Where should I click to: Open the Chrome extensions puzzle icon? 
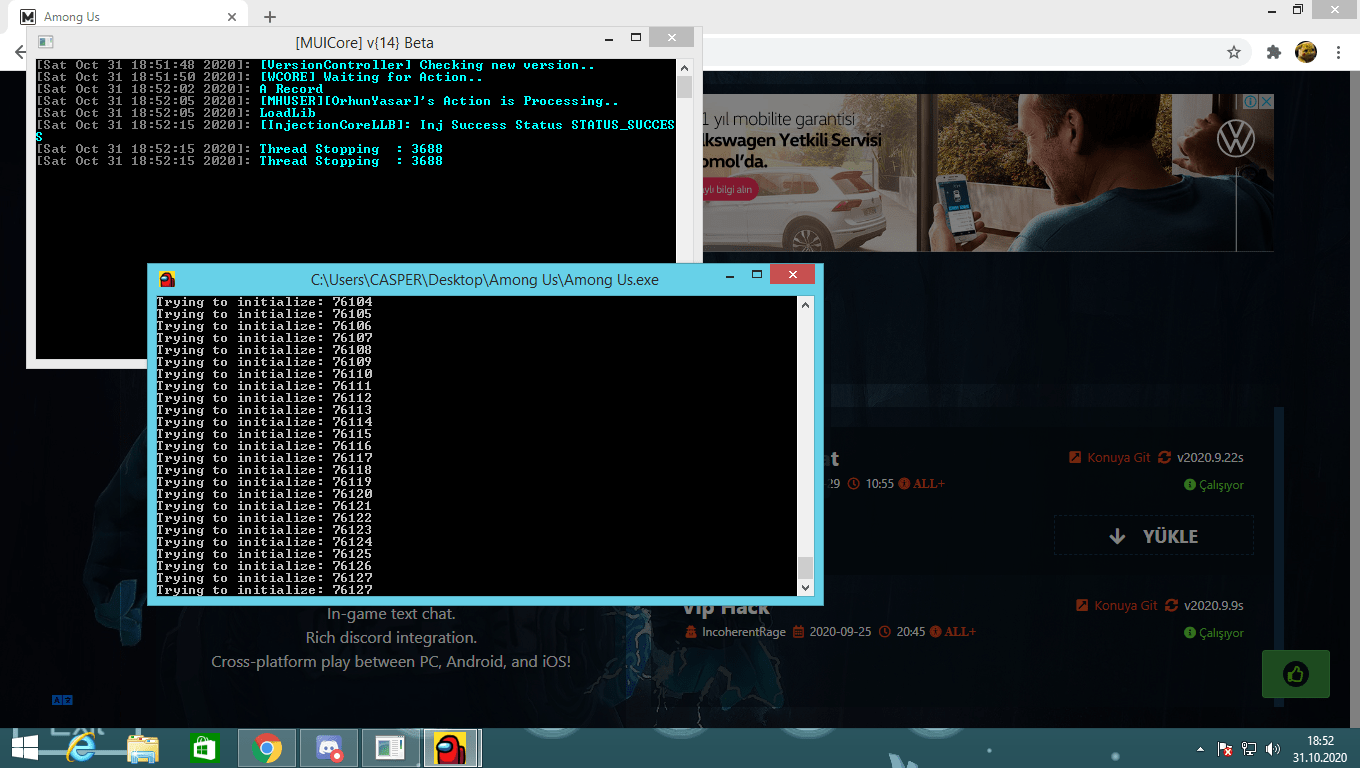click(x=1273, y=52)
